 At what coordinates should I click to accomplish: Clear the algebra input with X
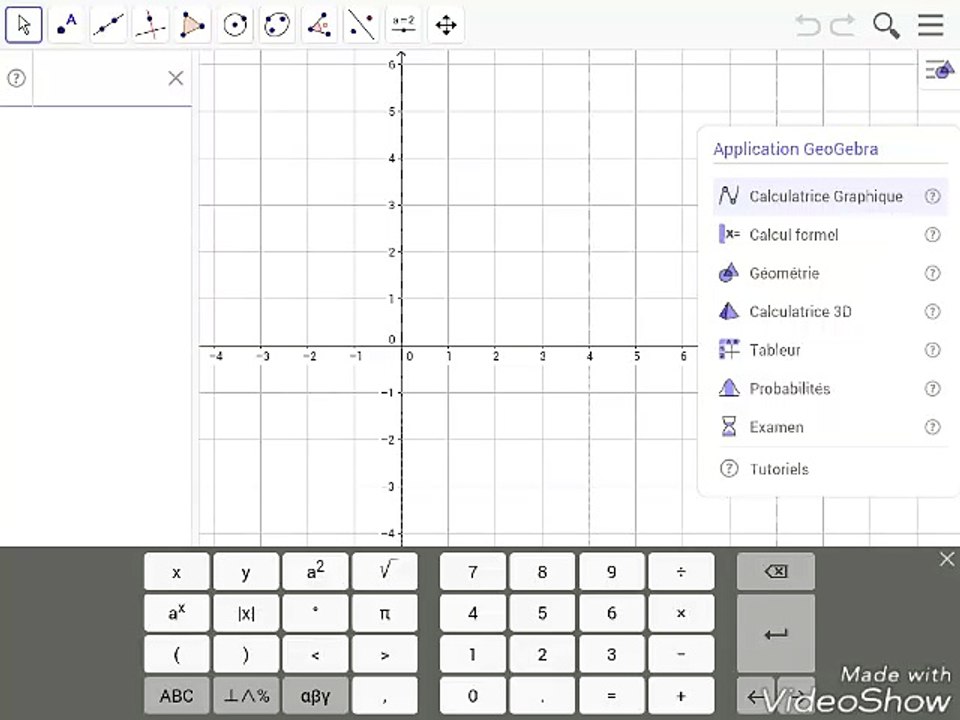coord(176,78)
